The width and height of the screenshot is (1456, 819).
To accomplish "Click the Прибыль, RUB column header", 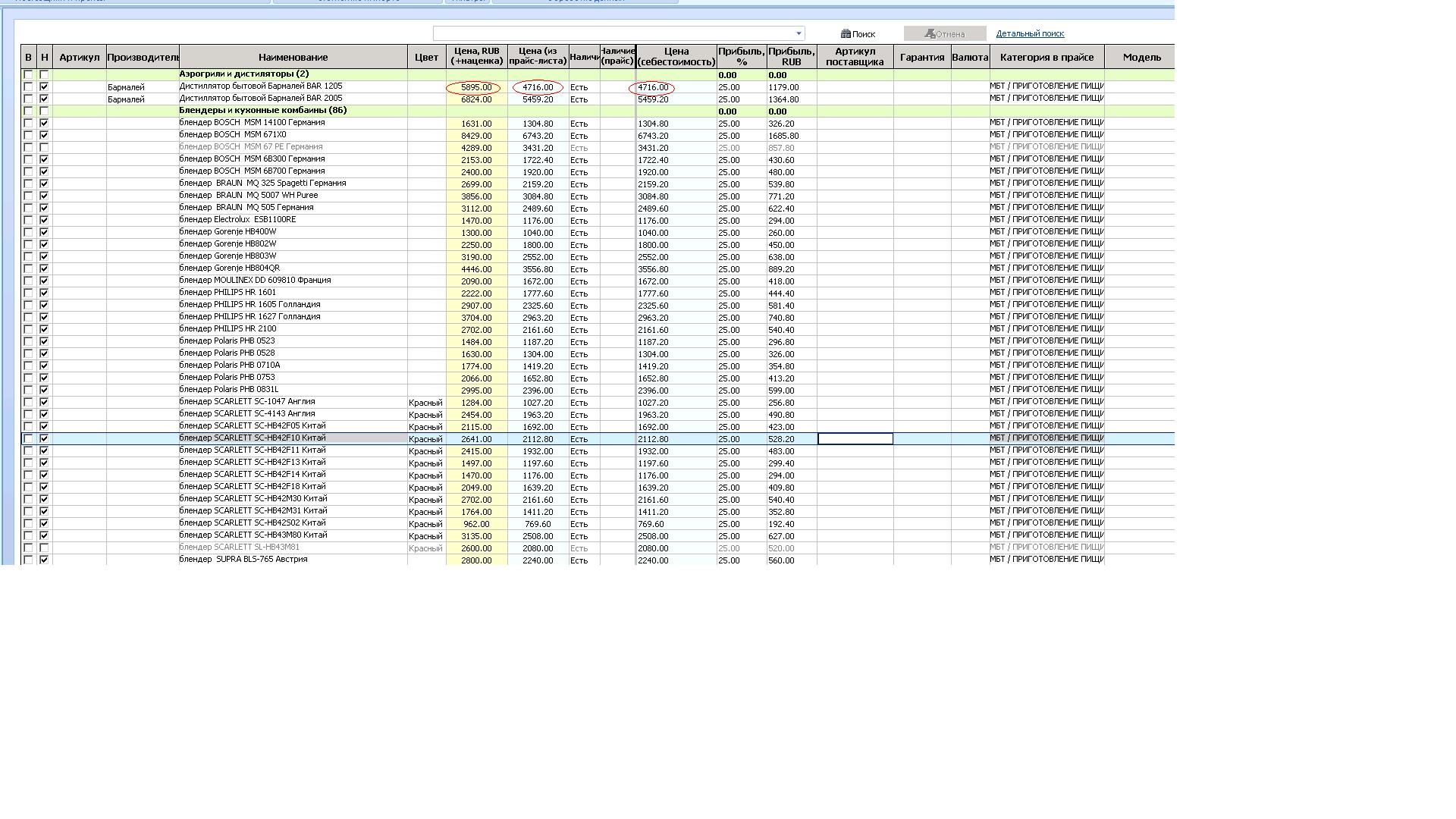I will 792,57.
